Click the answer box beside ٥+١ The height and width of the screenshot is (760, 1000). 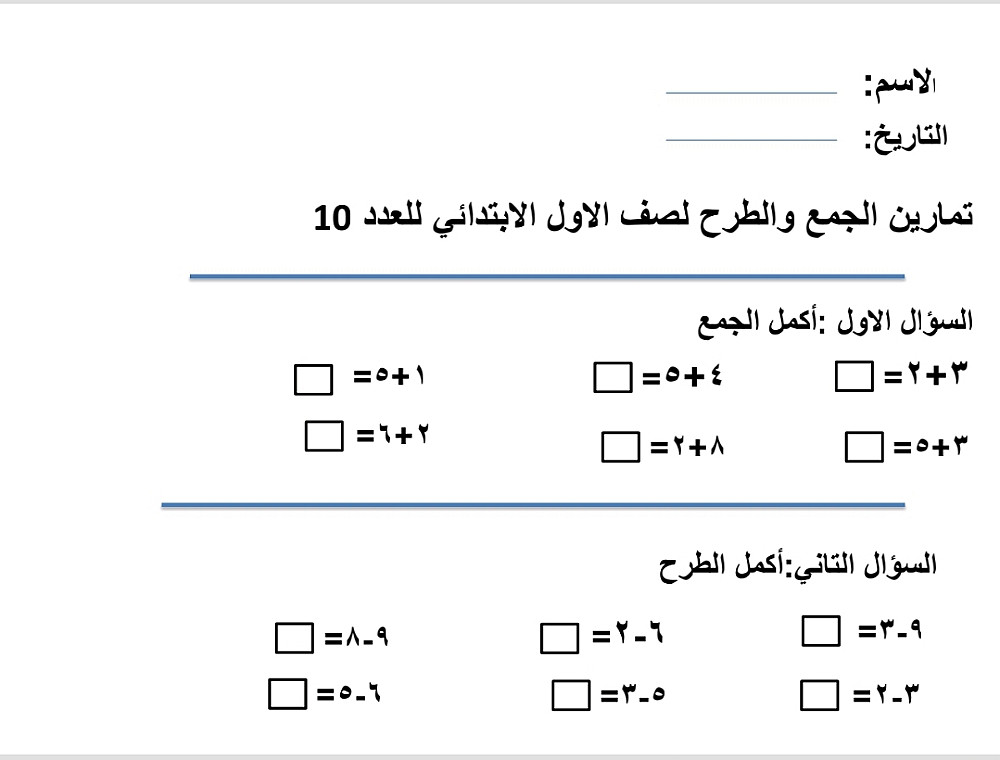314,380
